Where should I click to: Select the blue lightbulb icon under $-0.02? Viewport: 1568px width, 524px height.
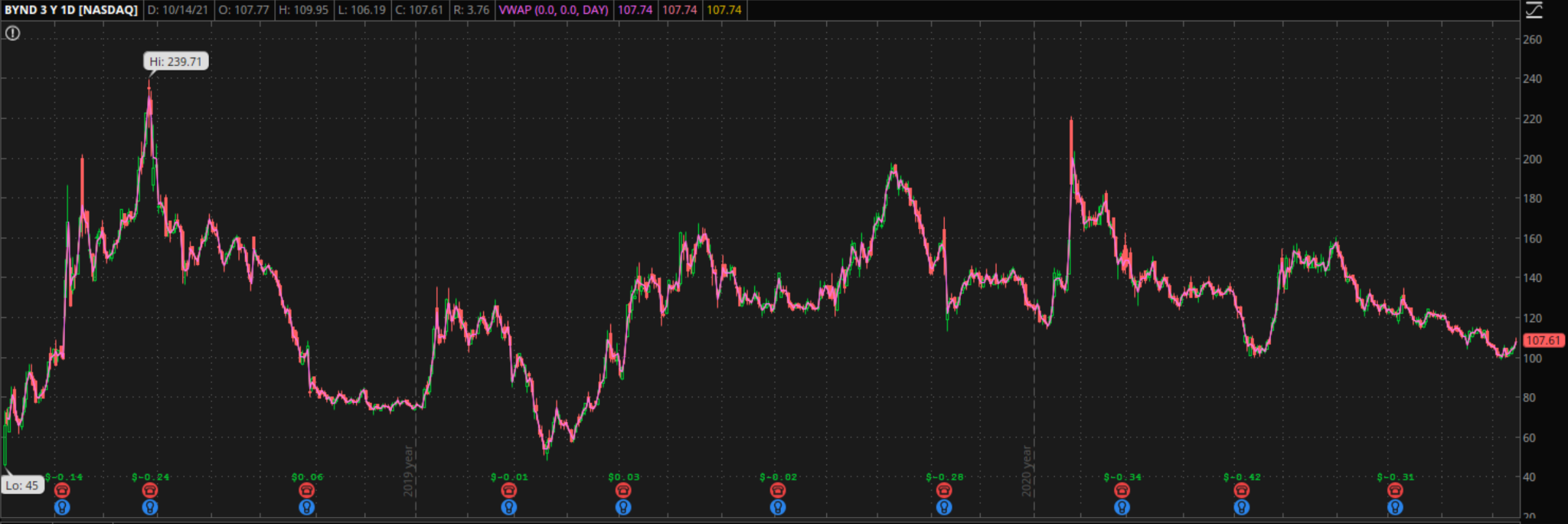[x=778, y=507]
